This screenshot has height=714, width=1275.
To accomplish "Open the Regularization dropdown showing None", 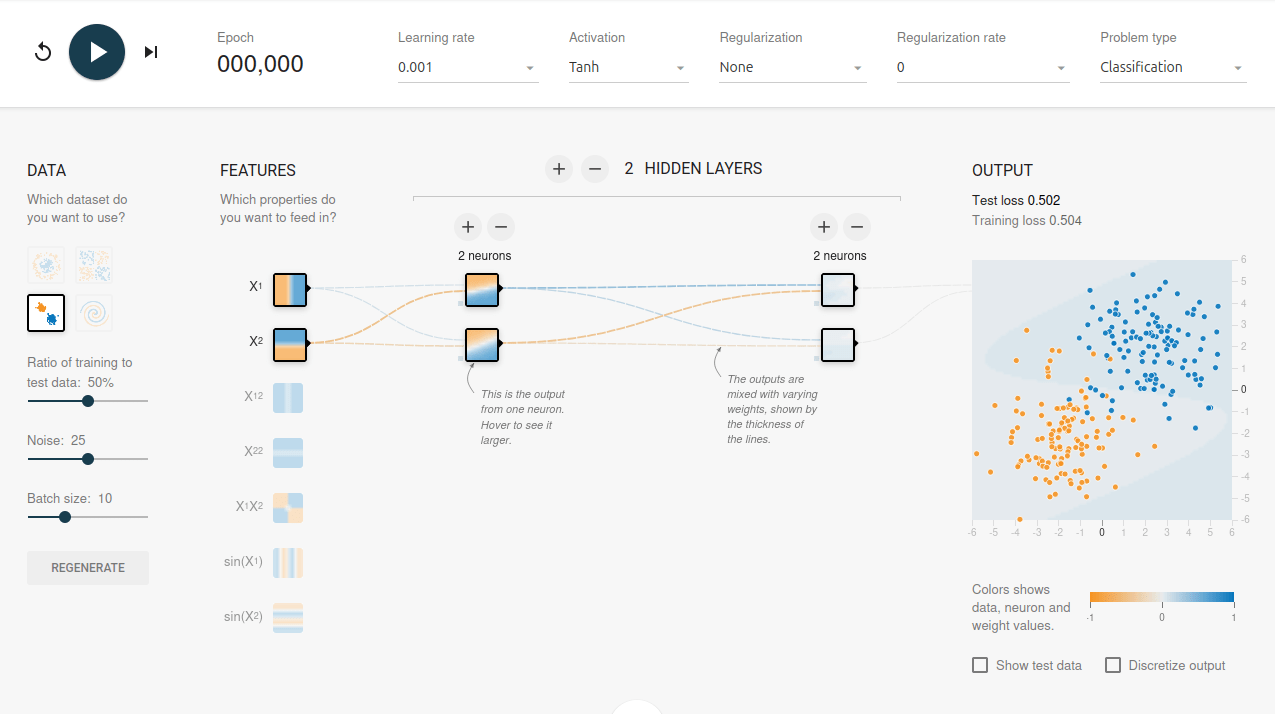I will pyautogui.click(x=793, y=68).
